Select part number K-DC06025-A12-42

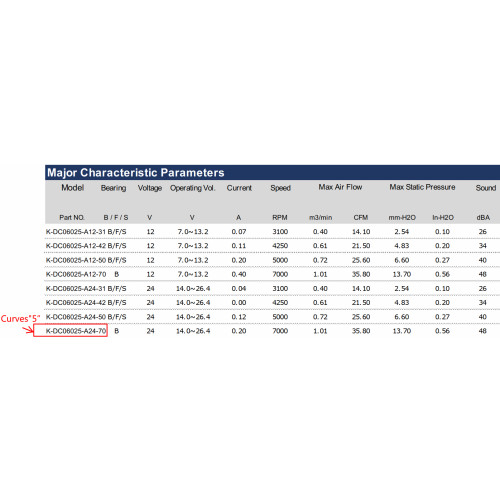coord(76,246)
